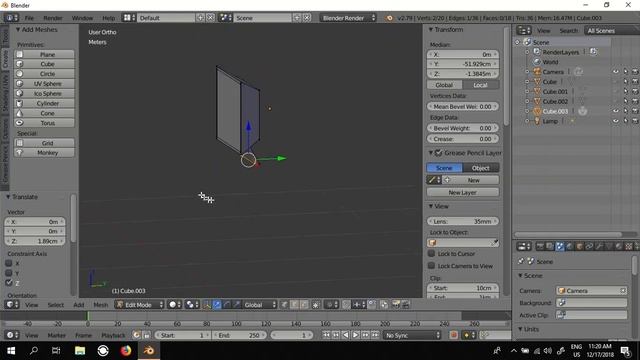This screenshot has height=360, width=640.
Task: Open 3D view editor type icon
Action: (x=11, y=305)
